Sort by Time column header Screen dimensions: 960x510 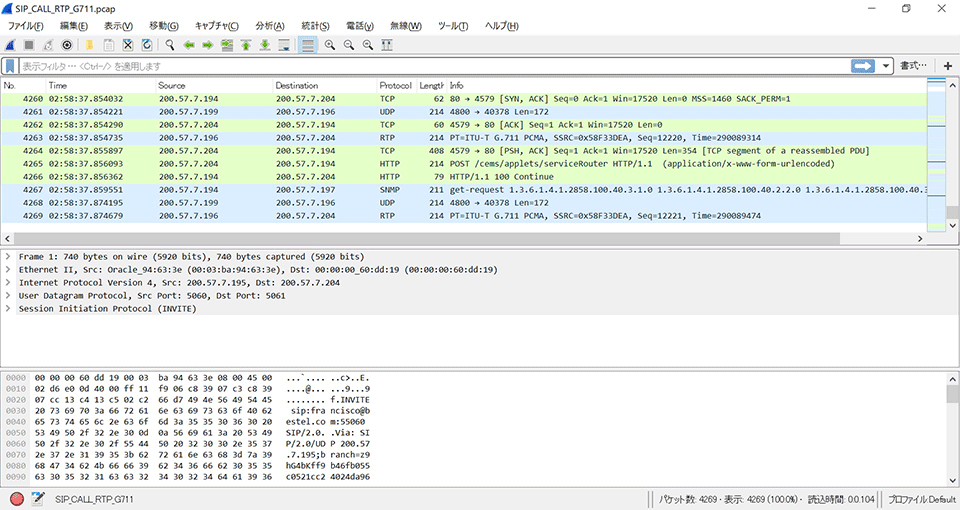point(100,86)
